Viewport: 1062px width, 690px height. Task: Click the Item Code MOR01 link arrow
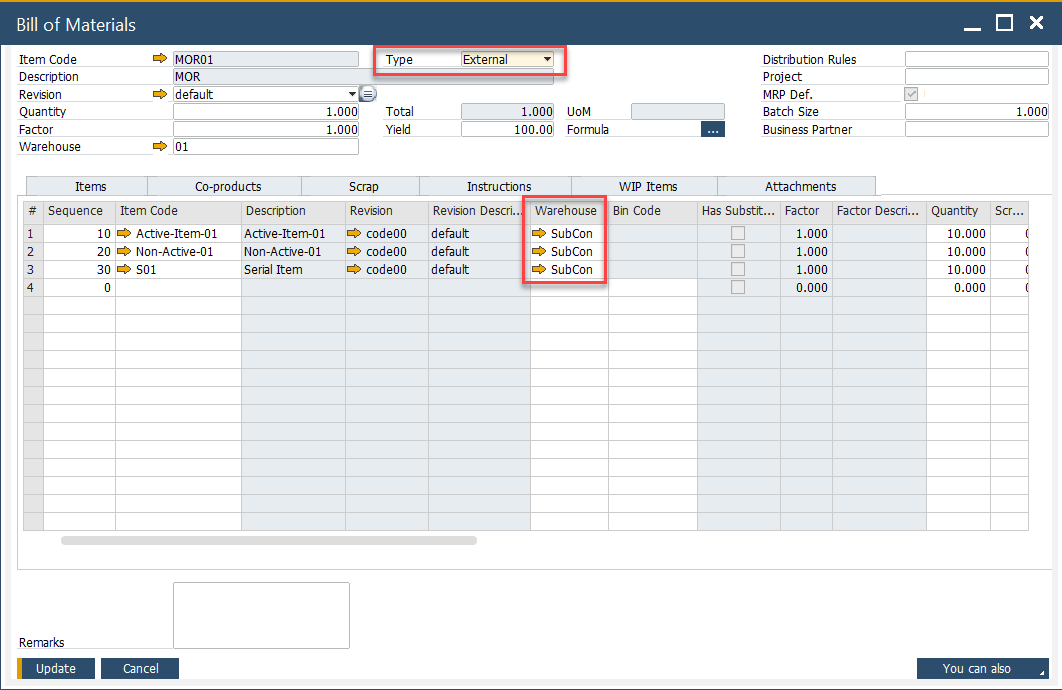point(160,60)
